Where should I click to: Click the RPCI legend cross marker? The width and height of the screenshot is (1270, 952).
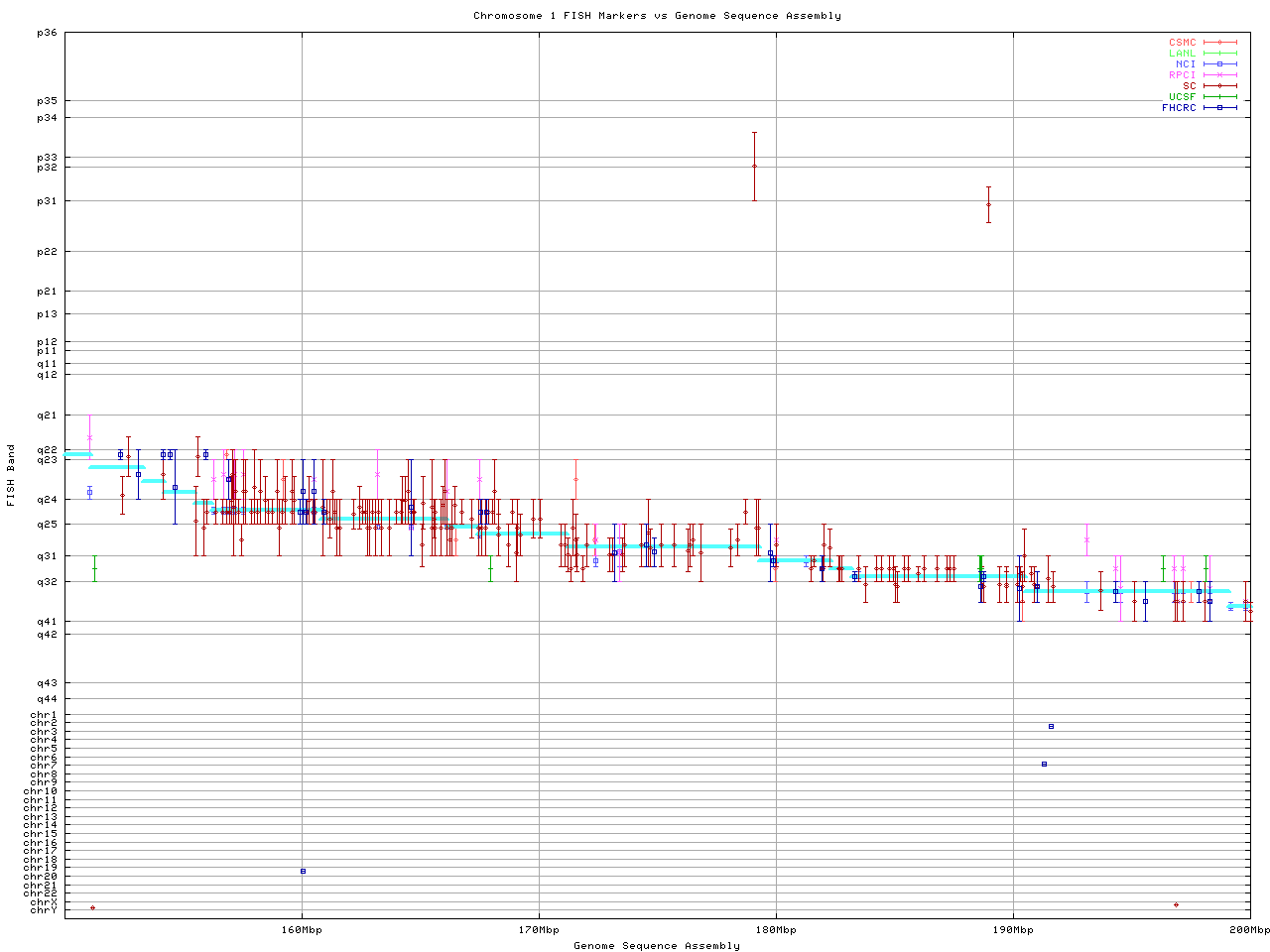pos(1219,75)
